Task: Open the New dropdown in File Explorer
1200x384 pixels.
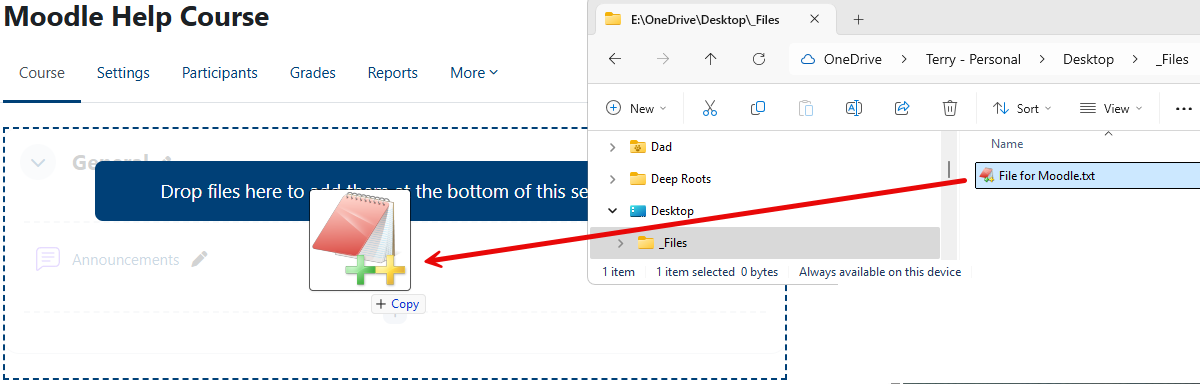Action: 637,108
